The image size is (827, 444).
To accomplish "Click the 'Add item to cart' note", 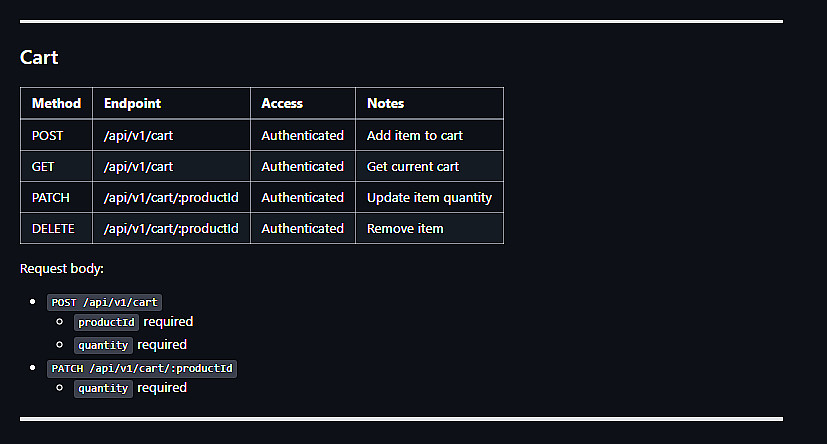I will pyautogui.click(x=414, y=135).
